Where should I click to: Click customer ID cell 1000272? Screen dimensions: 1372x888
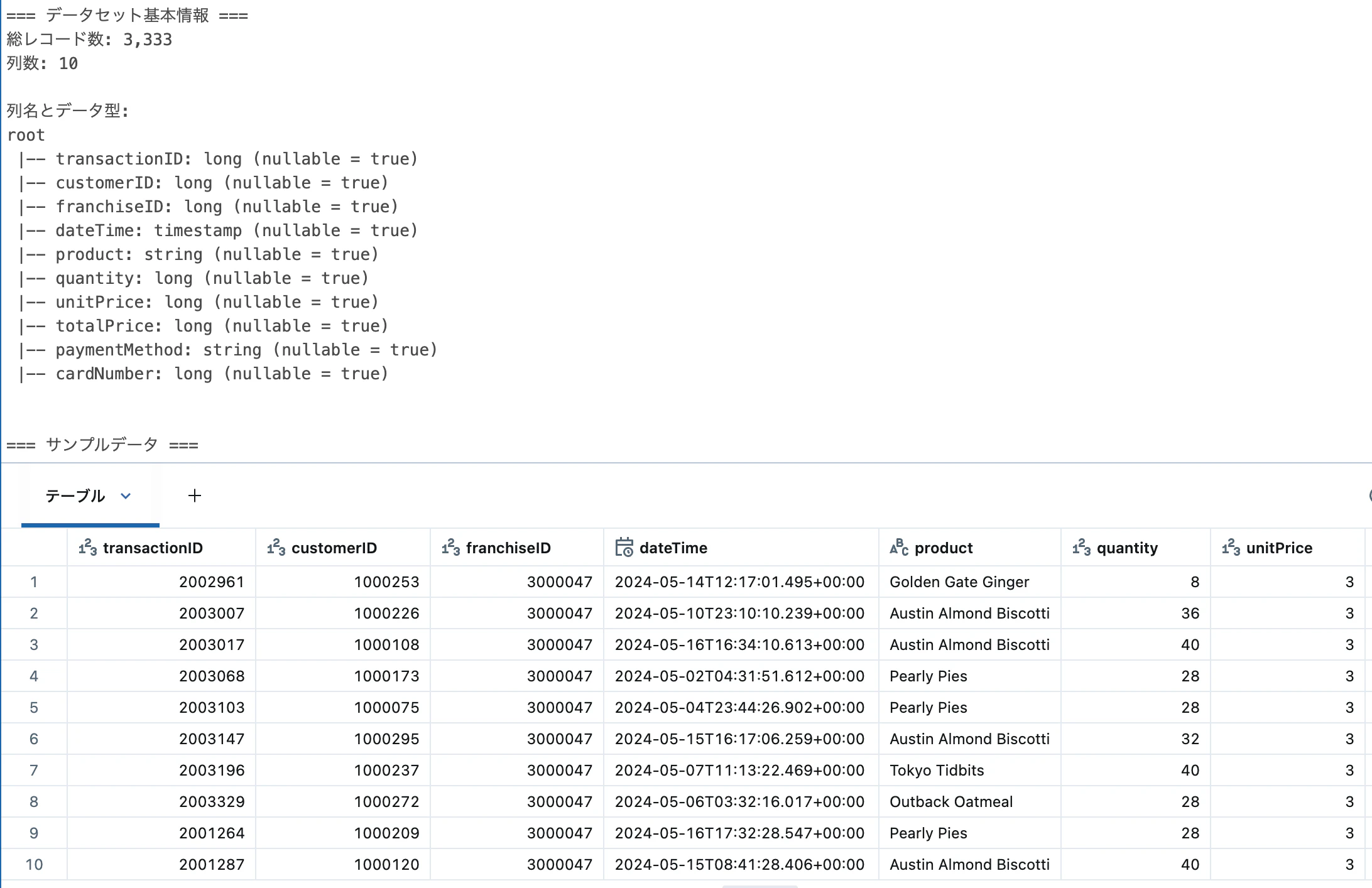point(343,801)
